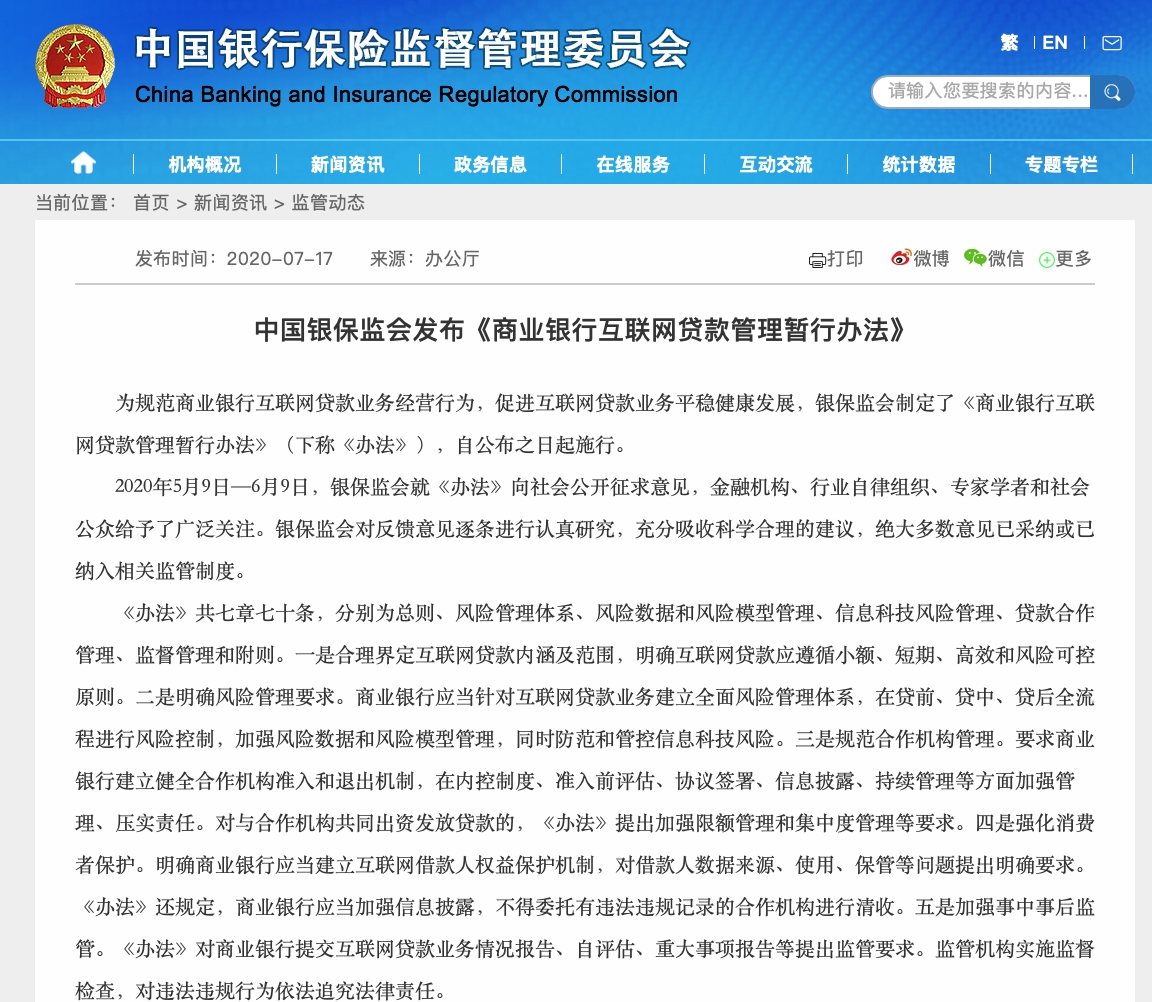Go to 监管动态 in breadcrumb
Image resolution: width=1152 pixels, height=1002 pixels.
coord(328,203)
